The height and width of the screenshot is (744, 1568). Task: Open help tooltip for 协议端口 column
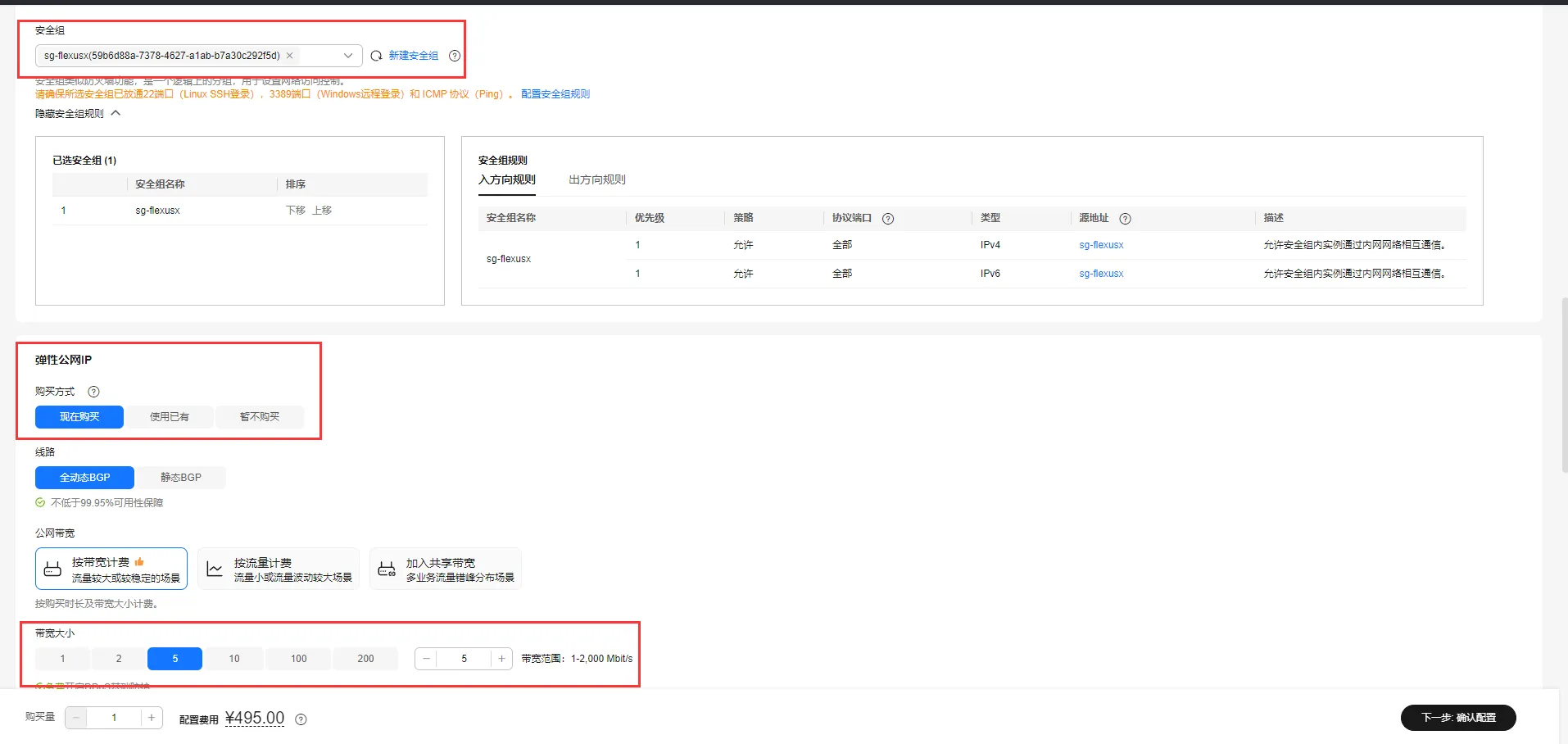(888, 219)
